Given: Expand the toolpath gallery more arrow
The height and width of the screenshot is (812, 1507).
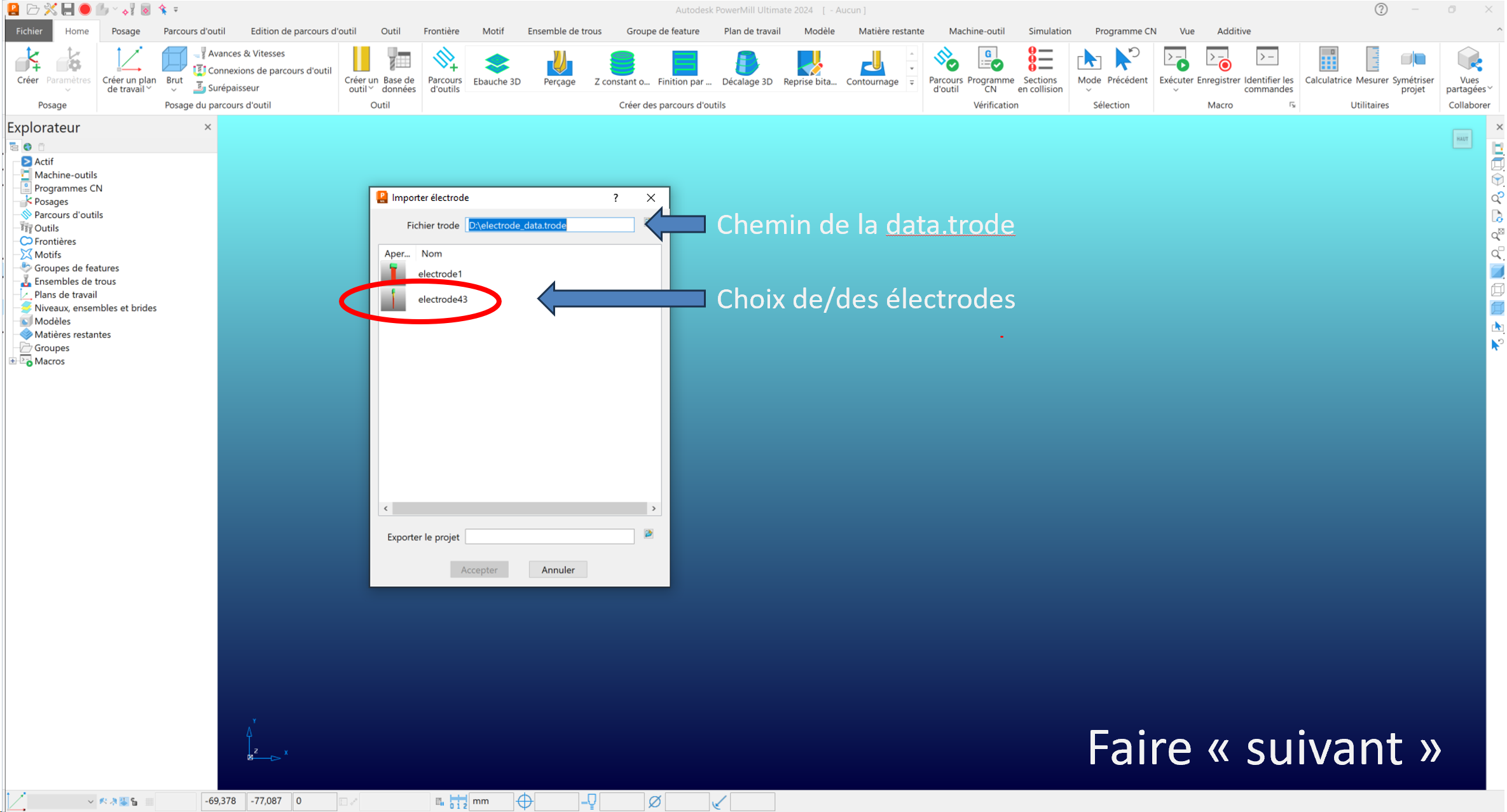Looking at the screenshot, I should pyautogui.click(x=912, y=83).
